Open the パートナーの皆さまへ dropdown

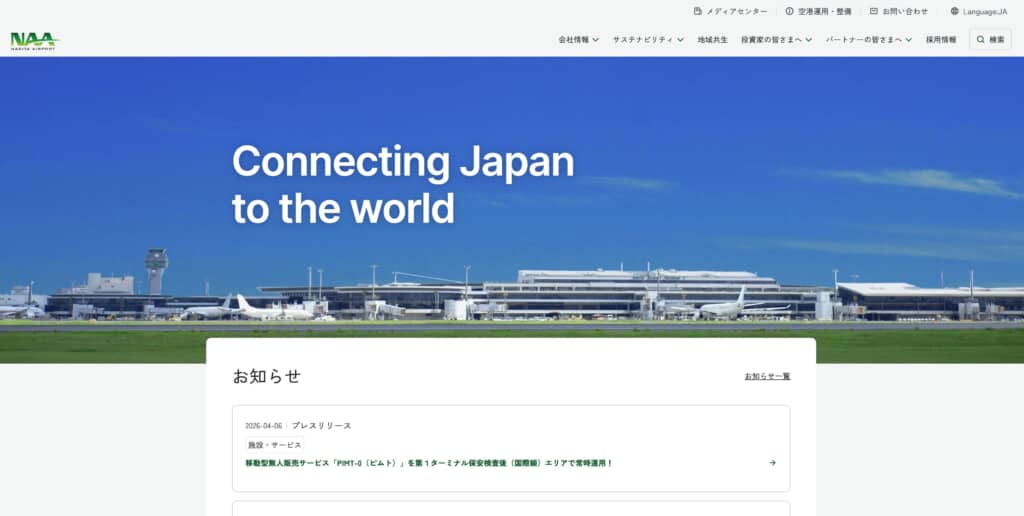(869, 40)
